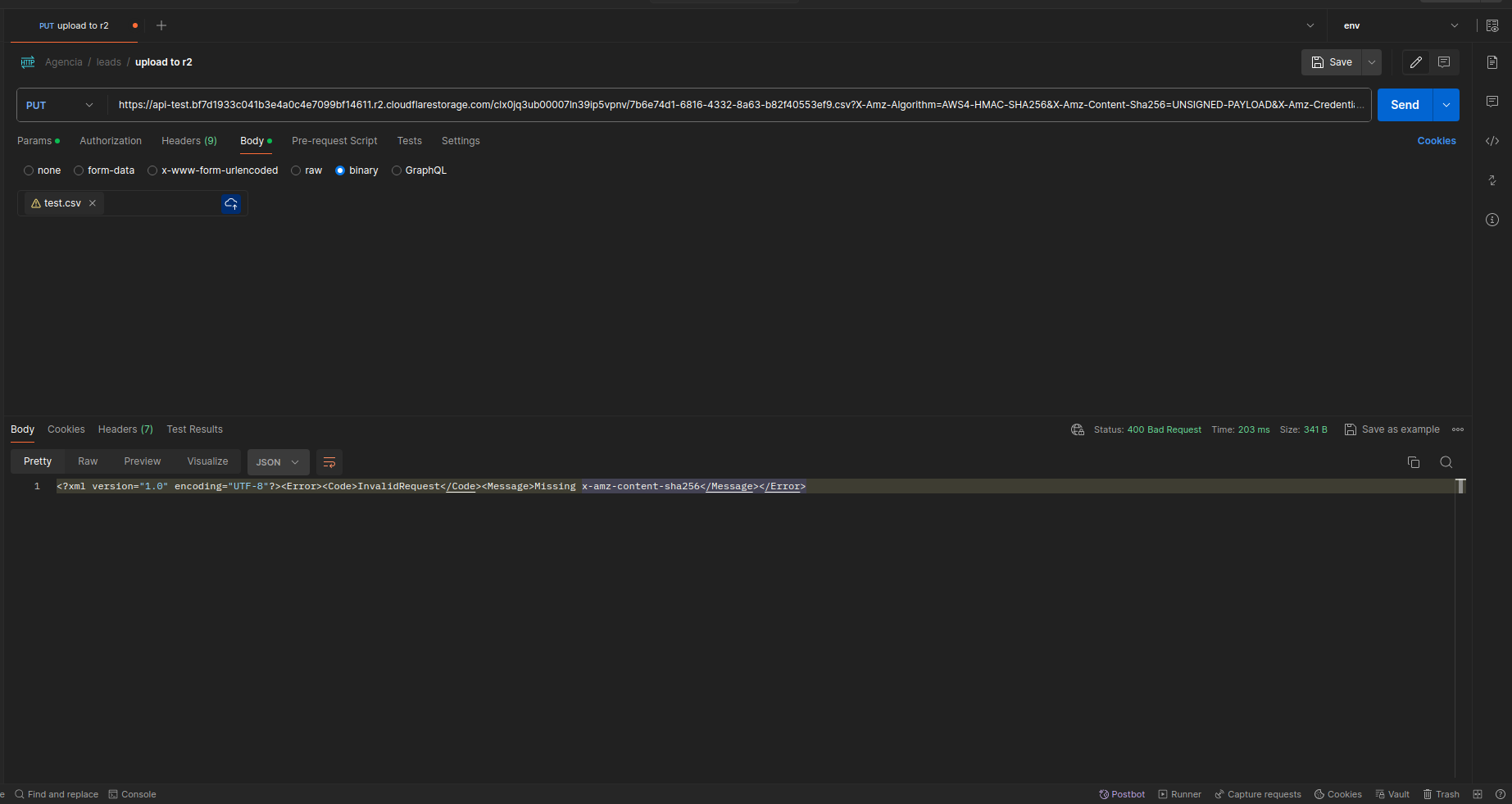
Task: Remove the attached test.csv file
Action: coord(92,202)
